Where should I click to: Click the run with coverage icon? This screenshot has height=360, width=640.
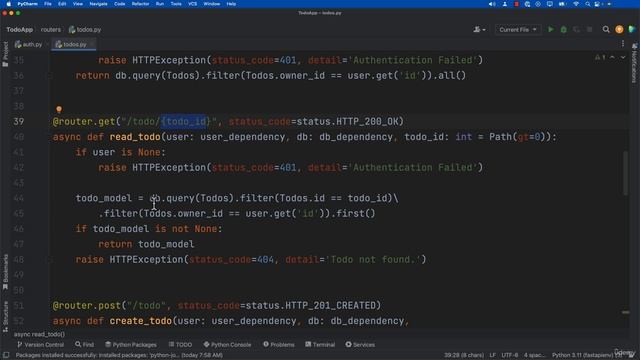click(x=576, y=29)
